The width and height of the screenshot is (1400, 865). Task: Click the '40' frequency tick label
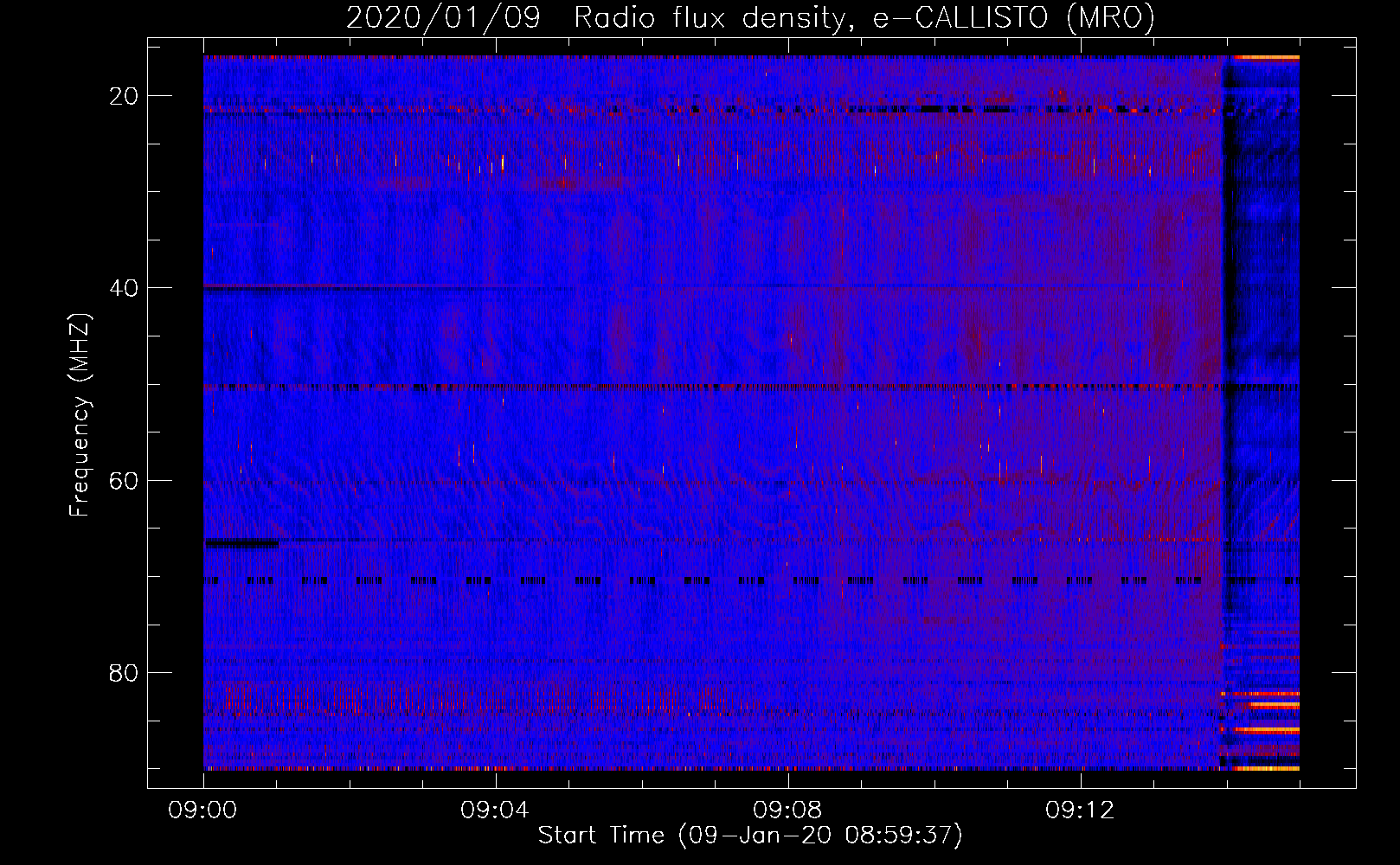[124, 288]
